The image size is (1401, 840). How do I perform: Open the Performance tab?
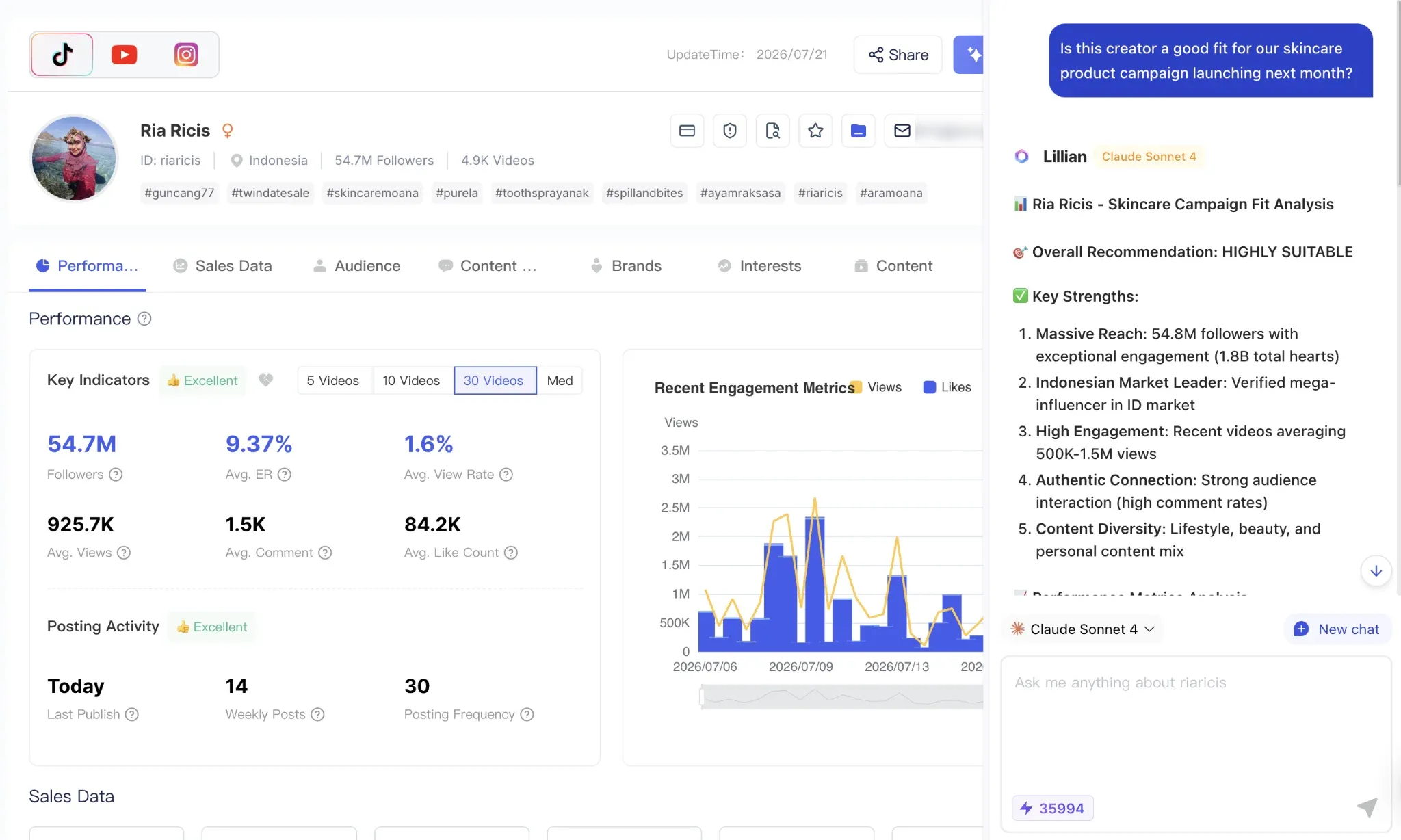click(87, 266)
